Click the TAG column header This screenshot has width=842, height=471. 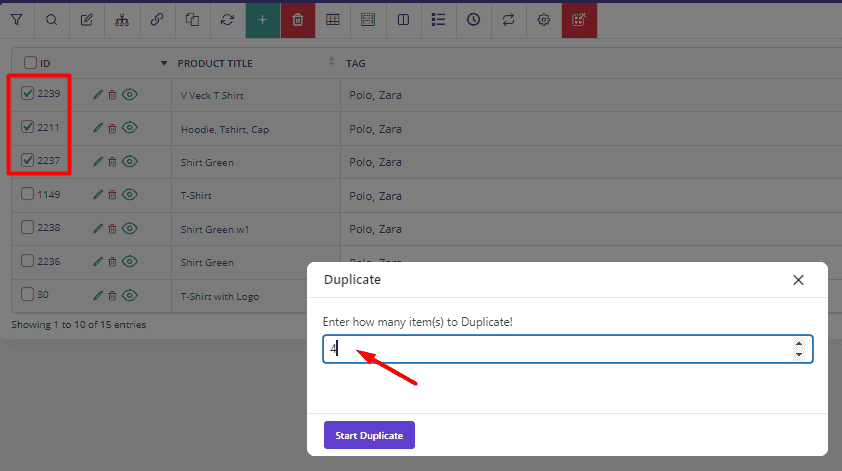coord(355,63)
